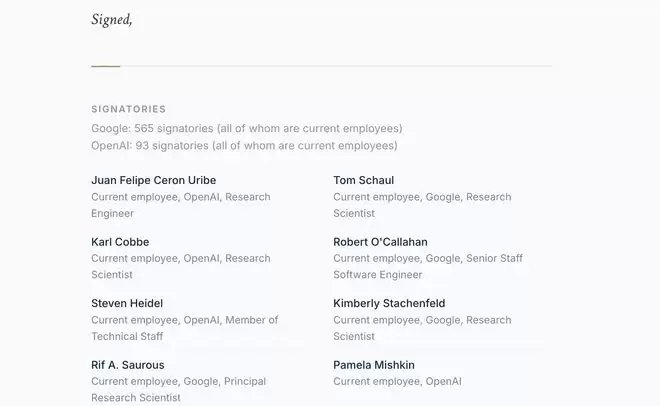Viewport: 660px width, 406px height.
Task: Click the role description under Kimberly Stachenfeld
Action: 422,328
